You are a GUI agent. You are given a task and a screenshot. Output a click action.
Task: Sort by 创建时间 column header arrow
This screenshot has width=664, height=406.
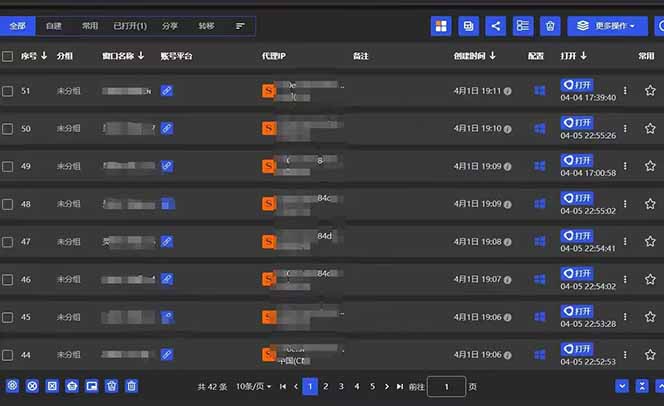coord(493,56)
